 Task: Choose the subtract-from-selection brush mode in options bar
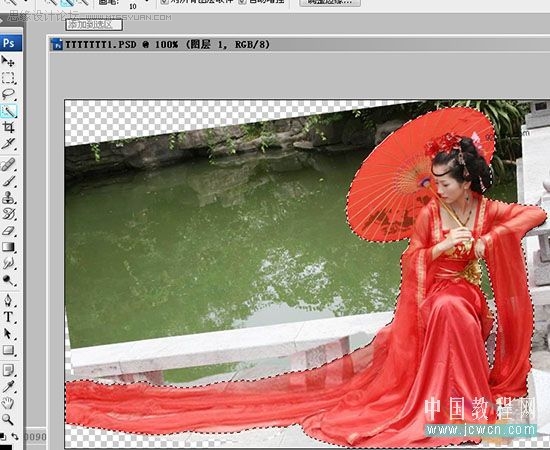pos(82,2)
